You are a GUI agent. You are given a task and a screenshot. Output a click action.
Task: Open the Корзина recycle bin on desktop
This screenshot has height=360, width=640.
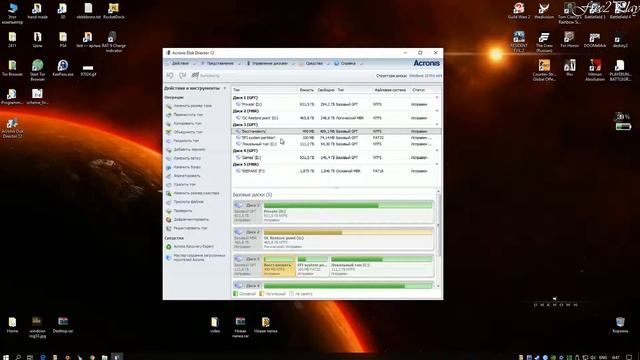620,325
